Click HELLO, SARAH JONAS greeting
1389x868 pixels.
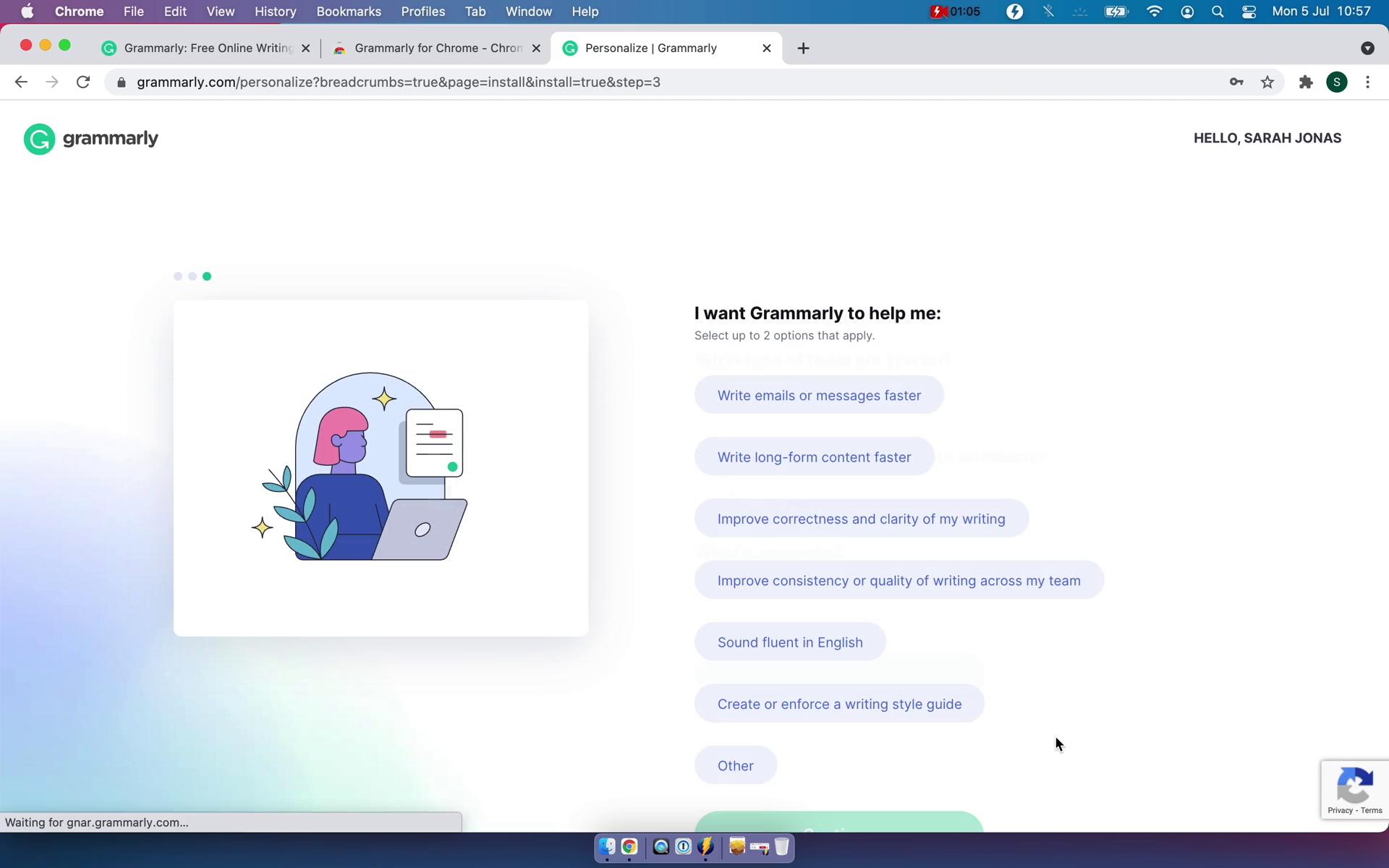click(x=1267, y=138)
